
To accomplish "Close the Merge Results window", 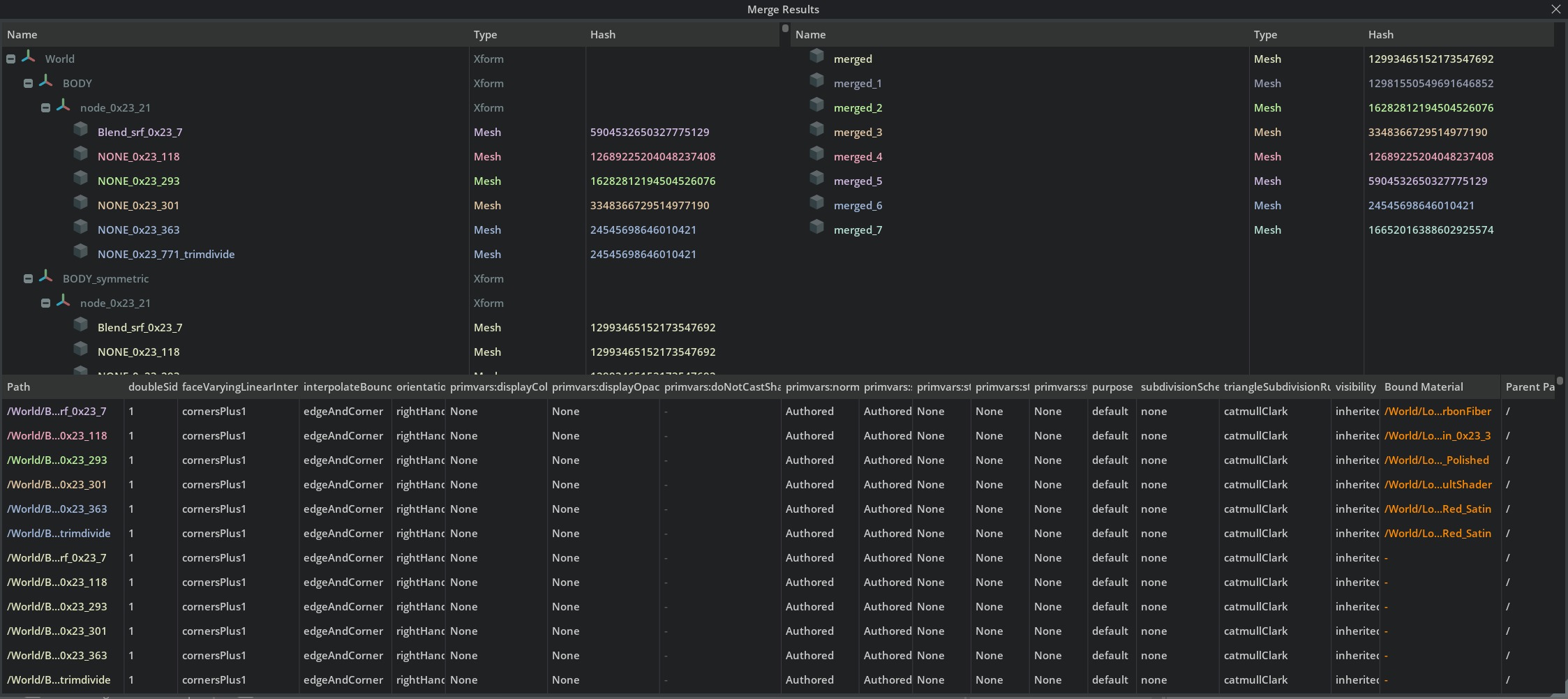I will [x=1556, y=9].
